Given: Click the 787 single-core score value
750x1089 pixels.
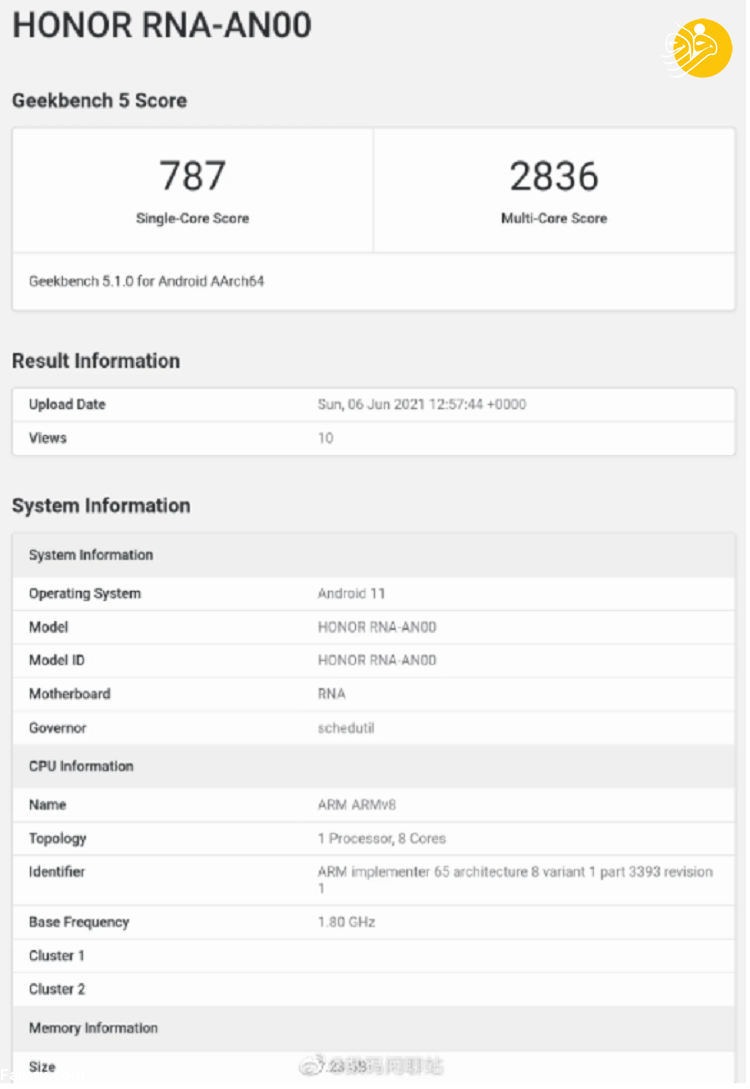Looking at the screenshot, I should point(192,176).
